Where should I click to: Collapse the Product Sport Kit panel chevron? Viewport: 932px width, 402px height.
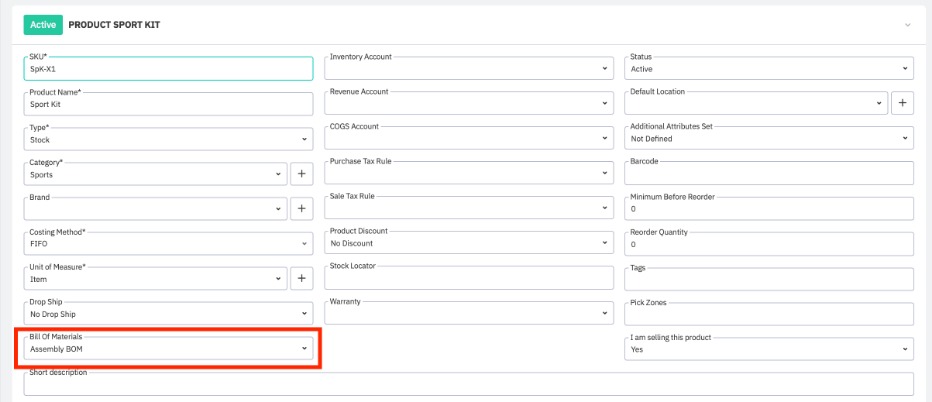[907, 24]
